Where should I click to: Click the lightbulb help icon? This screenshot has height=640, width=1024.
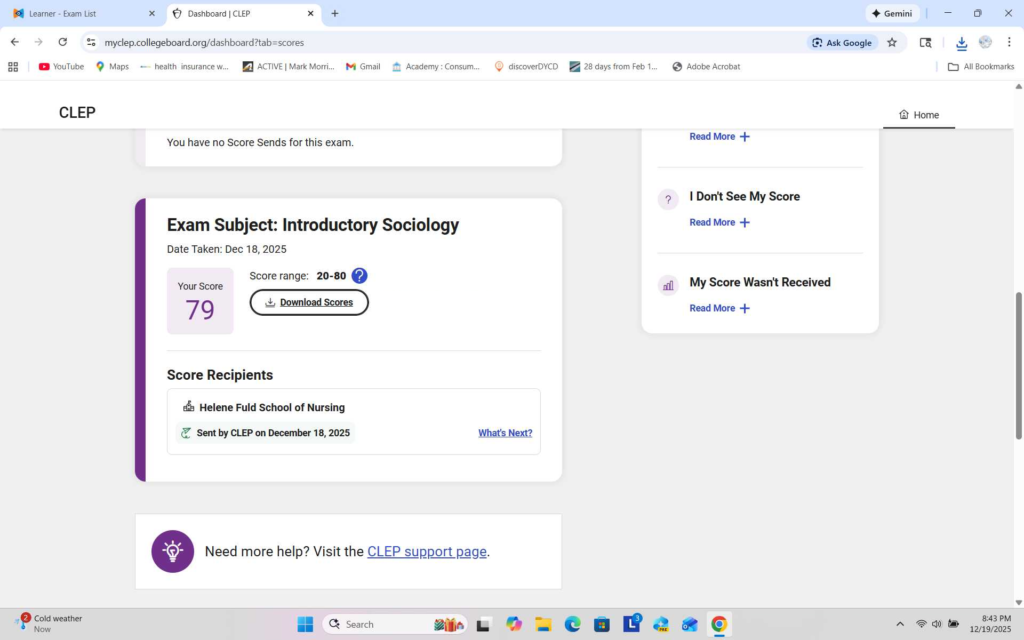[x=173, y=551]
